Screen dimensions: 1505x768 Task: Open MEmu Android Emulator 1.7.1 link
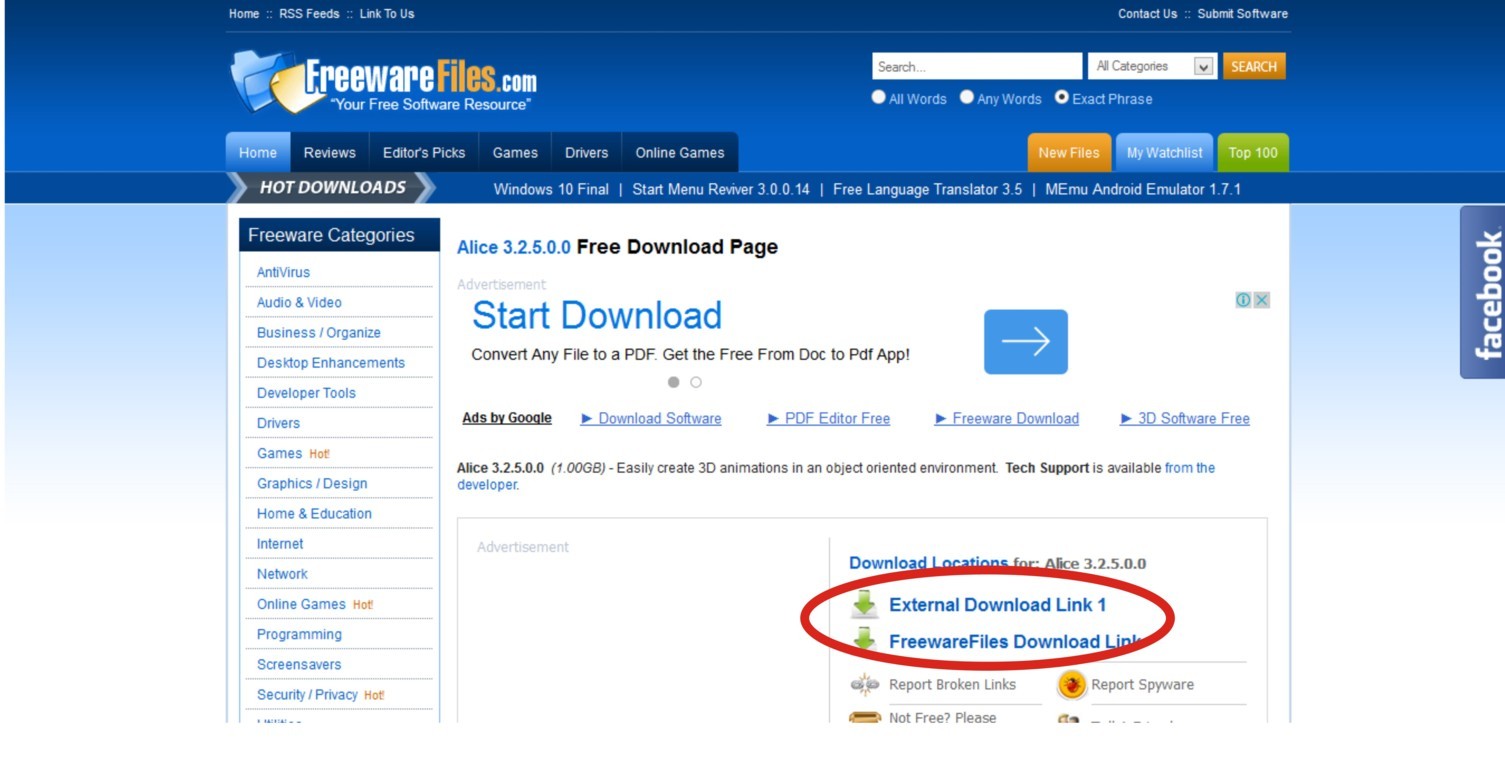tap(1143, 189)
